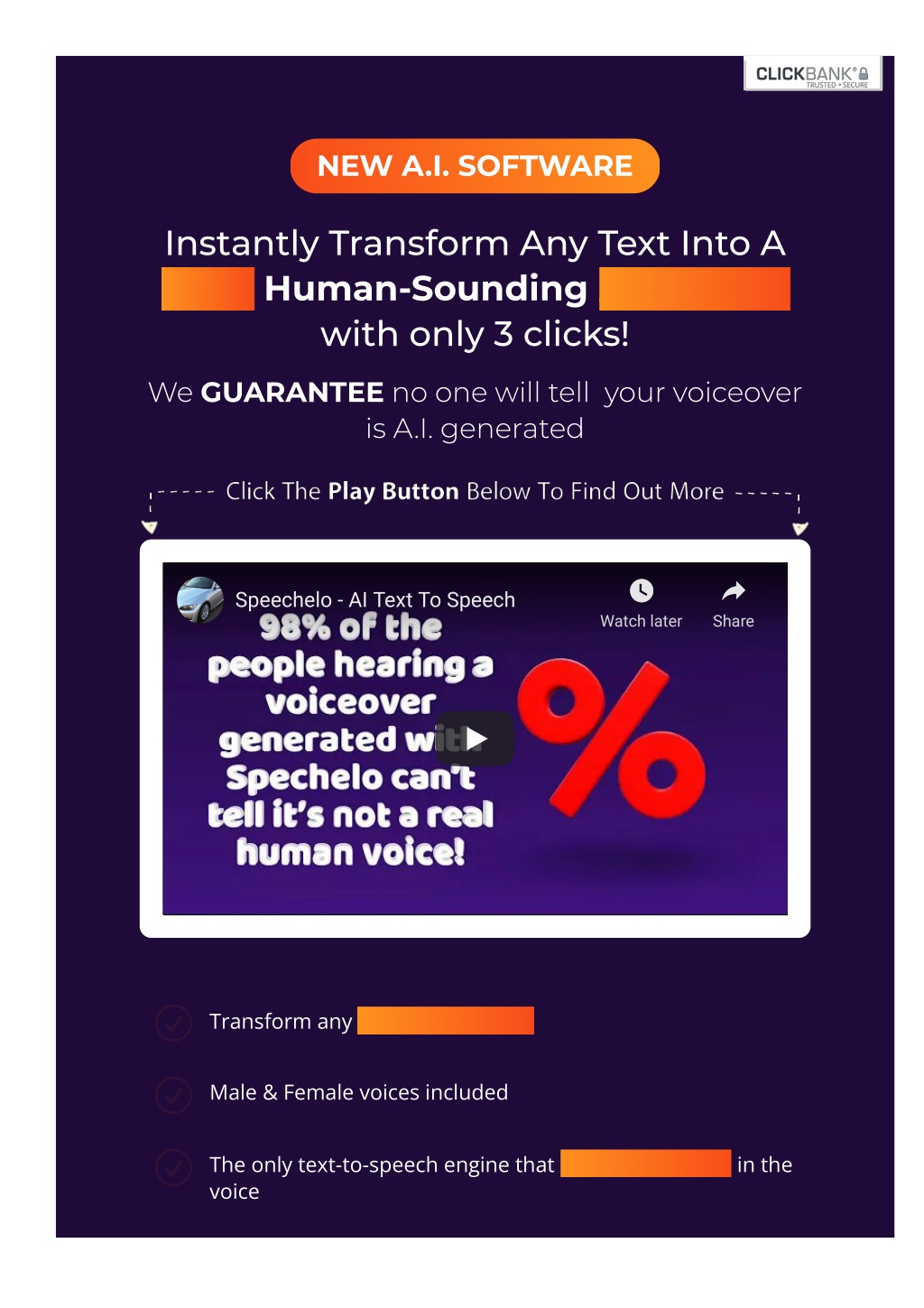Image resolution: width=924 pixels, height=1308 pixels.
Task: Play the Speechelo video
Action: click(476, 739)
